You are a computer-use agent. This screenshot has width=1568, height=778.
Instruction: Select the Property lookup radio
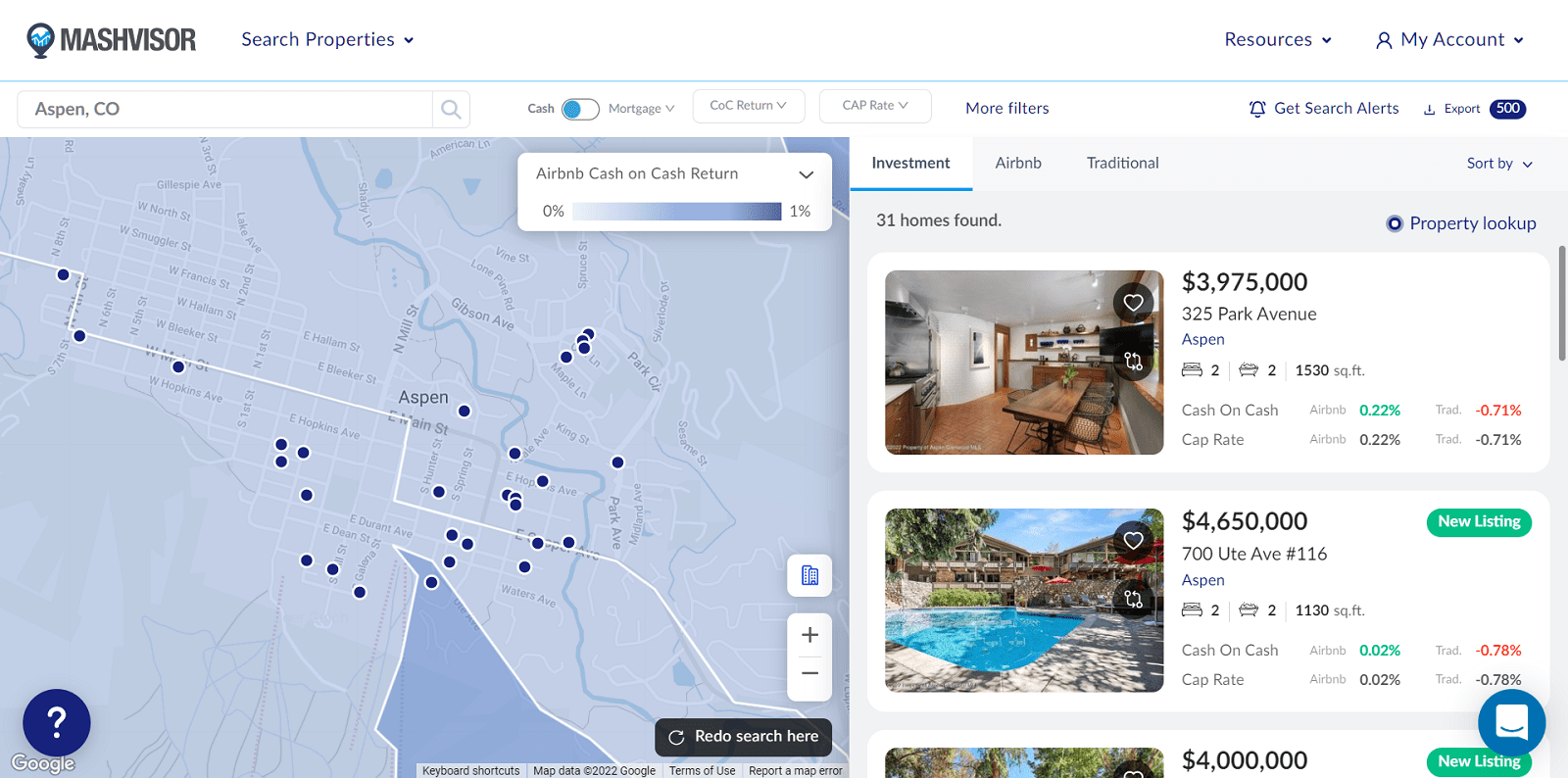pyautogui.click(x=1395, y=223)
